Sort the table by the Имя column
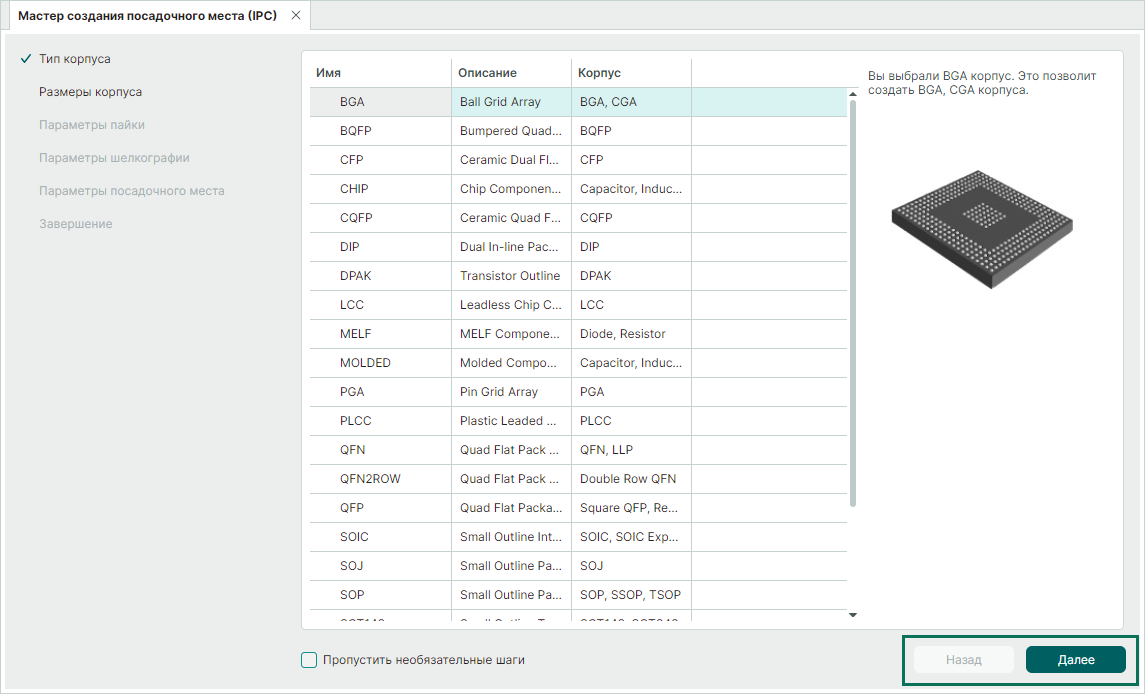 [x=329, y=73]
